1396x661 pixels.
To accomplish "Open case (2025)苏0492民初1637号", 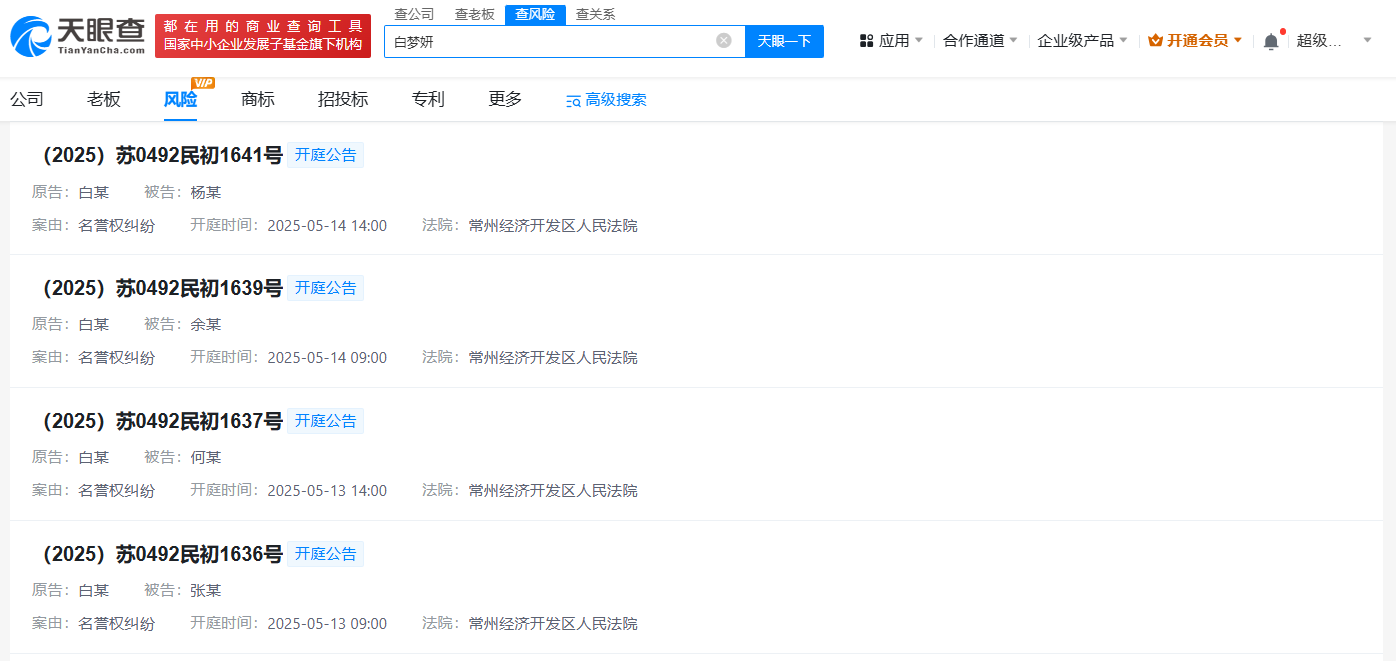I will pyautogui.click(x=158, y=421).
